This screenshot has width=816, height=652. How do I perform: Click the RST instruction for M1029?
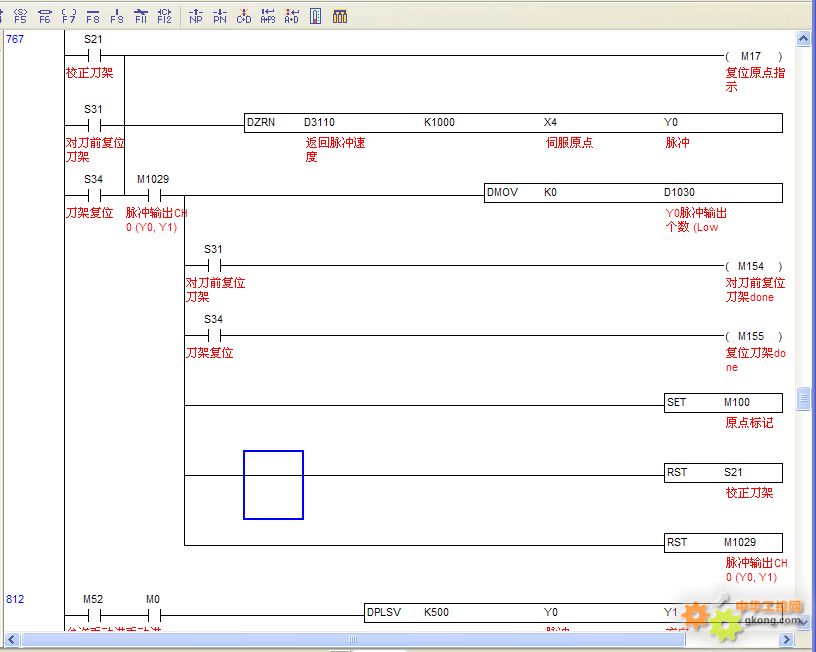click(677, 542)
